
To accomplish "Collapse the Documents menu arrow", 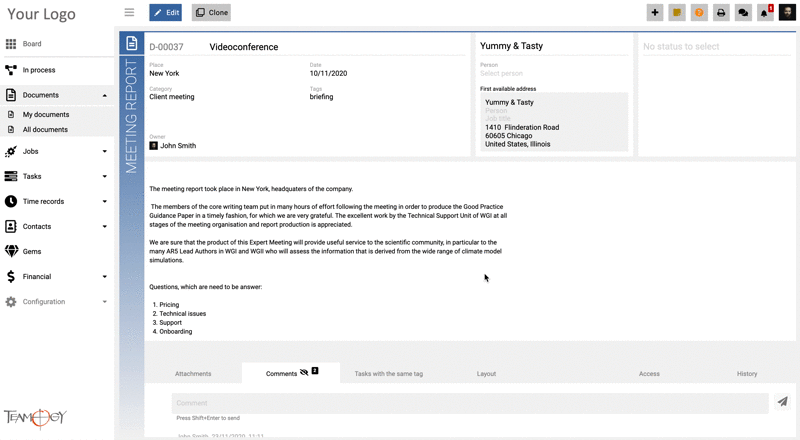I will 105,95.
